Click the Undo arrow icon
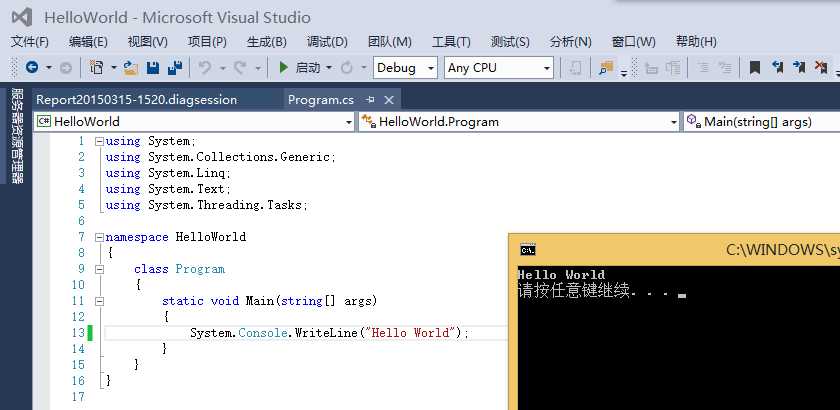The image size is (840, 410). tap(205, 68)
